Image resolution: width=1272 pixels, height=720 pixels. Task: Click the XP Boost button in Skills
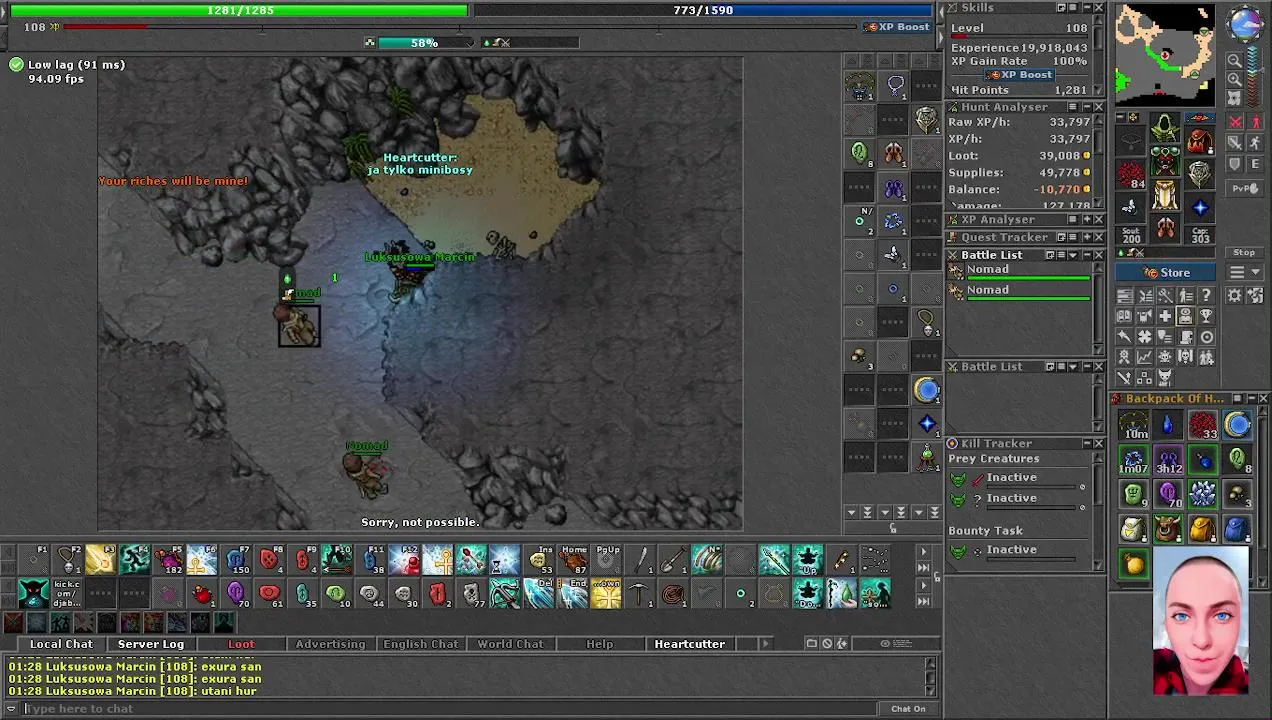coord(1019,75)
